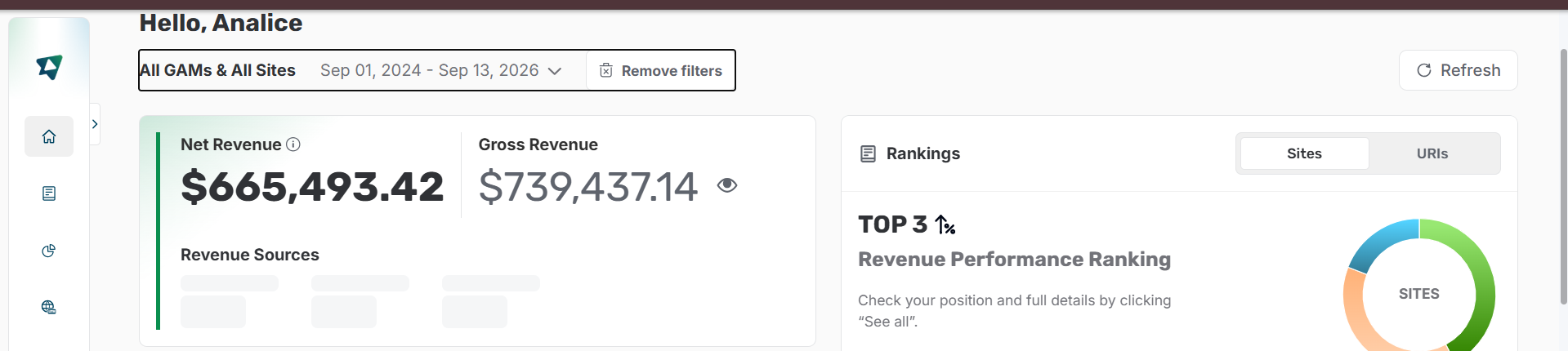Click the TOP 3 percent arrow icon
The image size is (1568, 351).
pos(945,224)
